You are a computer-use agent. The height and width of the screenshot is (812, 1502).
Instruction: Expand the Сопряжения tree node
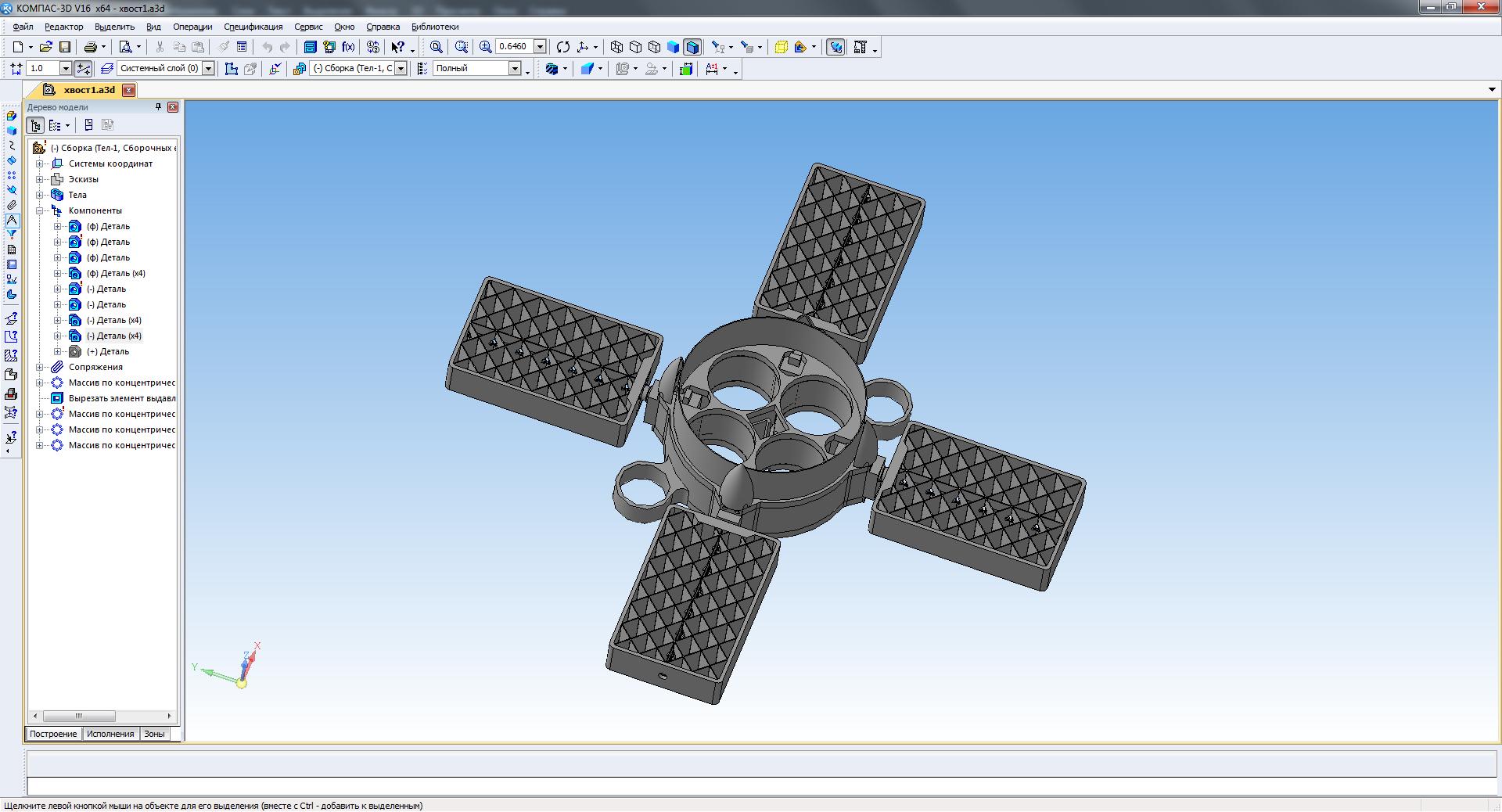[40, 367]
